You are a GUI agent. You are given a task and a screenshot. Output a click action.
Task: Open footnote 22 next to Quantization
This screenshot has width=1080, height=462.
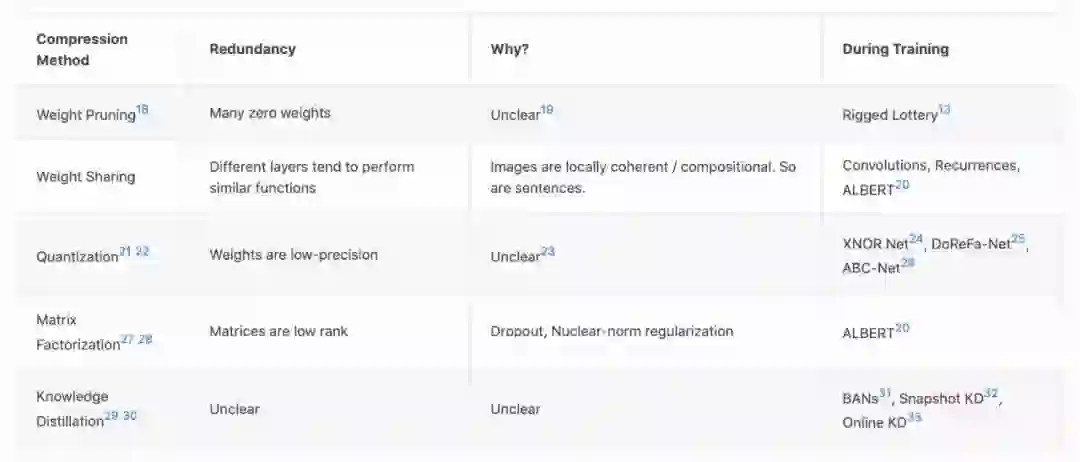(x=142, y=251)
